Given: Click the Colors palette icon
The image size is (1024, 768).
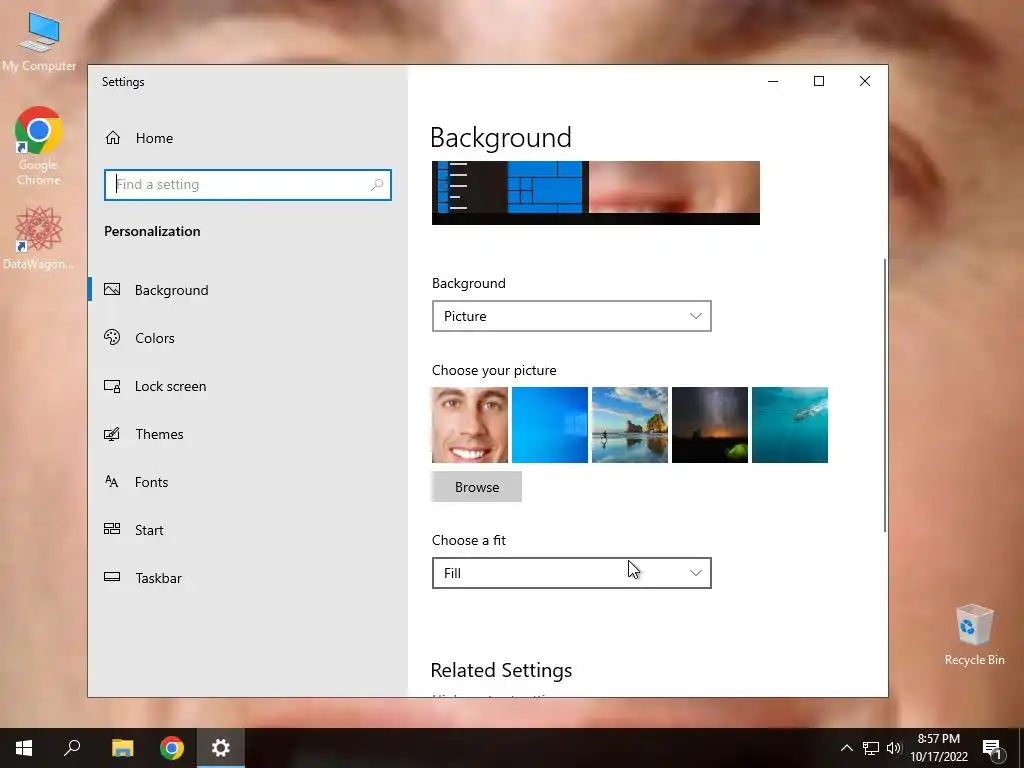Looking at the screenshot, I should 112,337.
